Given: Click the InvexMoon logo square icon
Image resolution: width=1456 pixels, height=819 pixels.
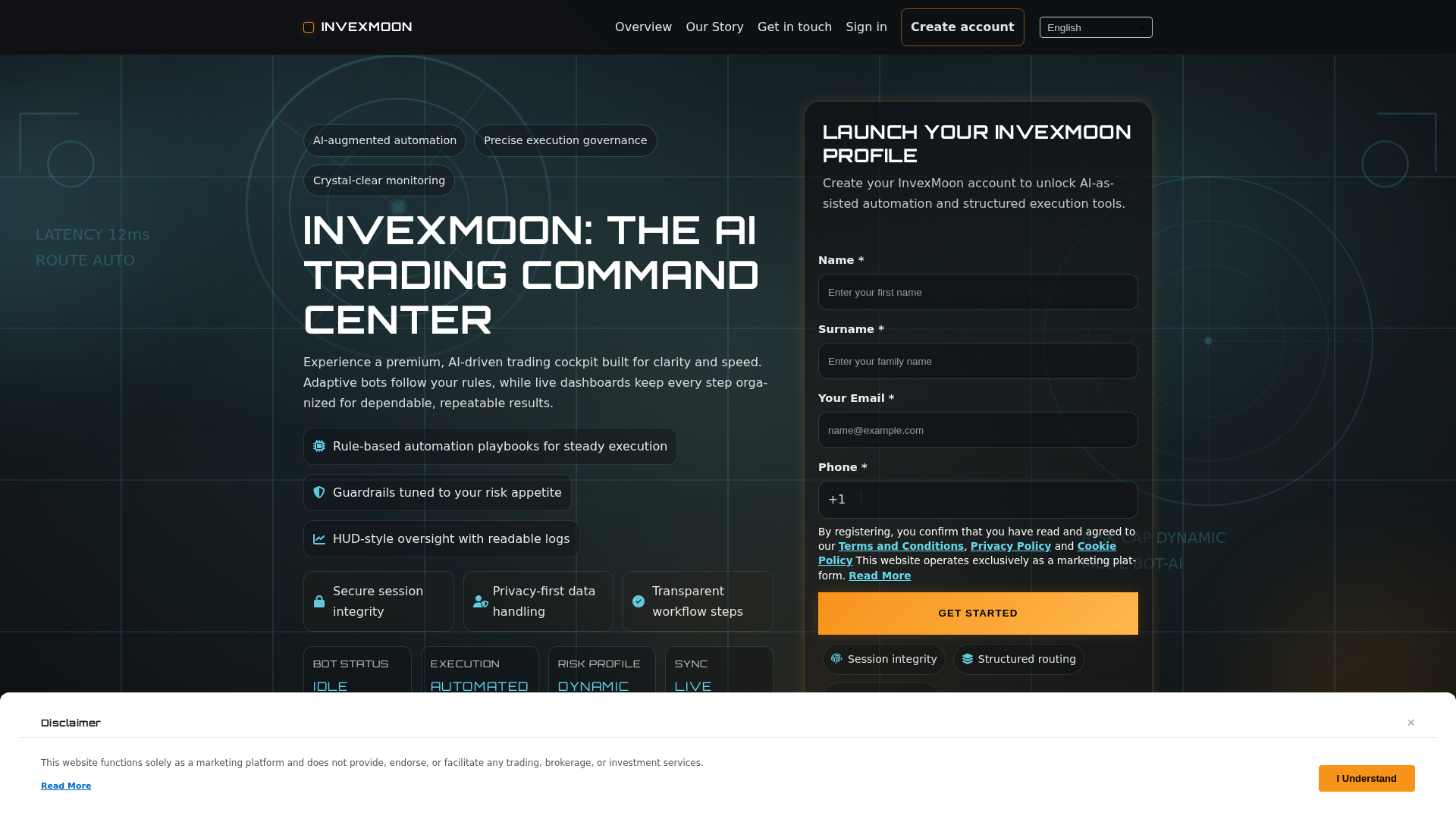Looking at the screenshot, I should tap(309, 27).
